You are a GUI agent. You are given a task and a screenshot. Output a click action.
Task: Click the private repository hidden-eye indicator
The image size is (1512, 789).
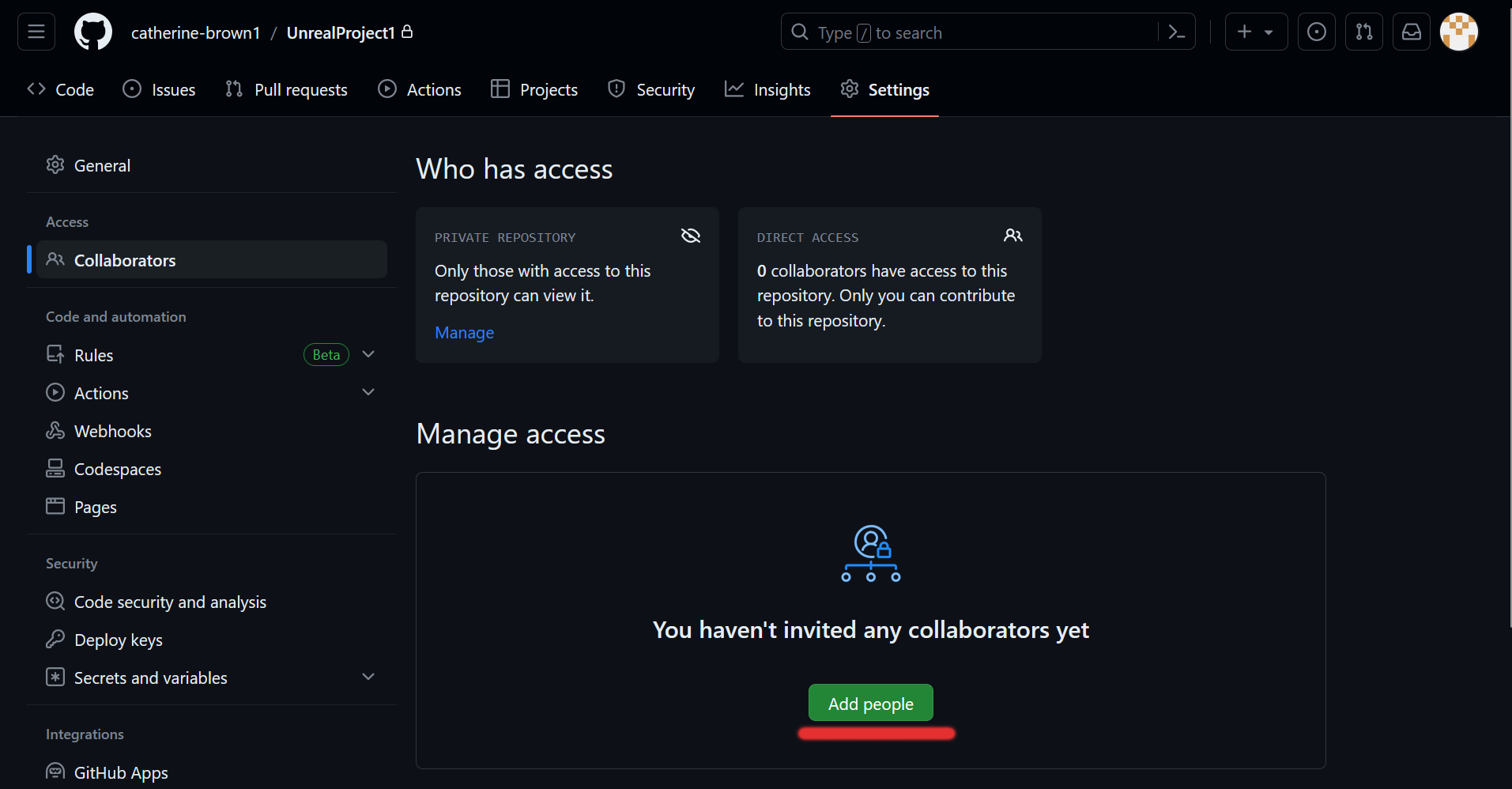click(690, 235)
